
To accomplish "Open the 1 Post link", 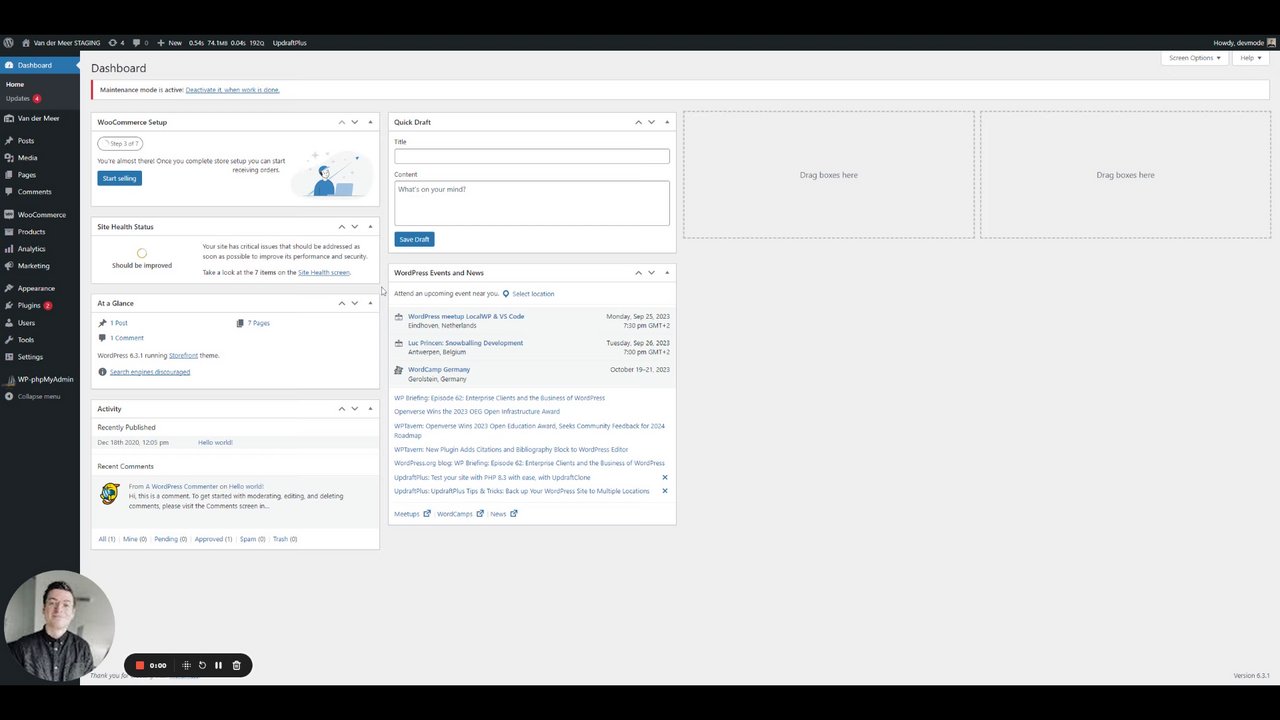I will (x=119, y=323).
